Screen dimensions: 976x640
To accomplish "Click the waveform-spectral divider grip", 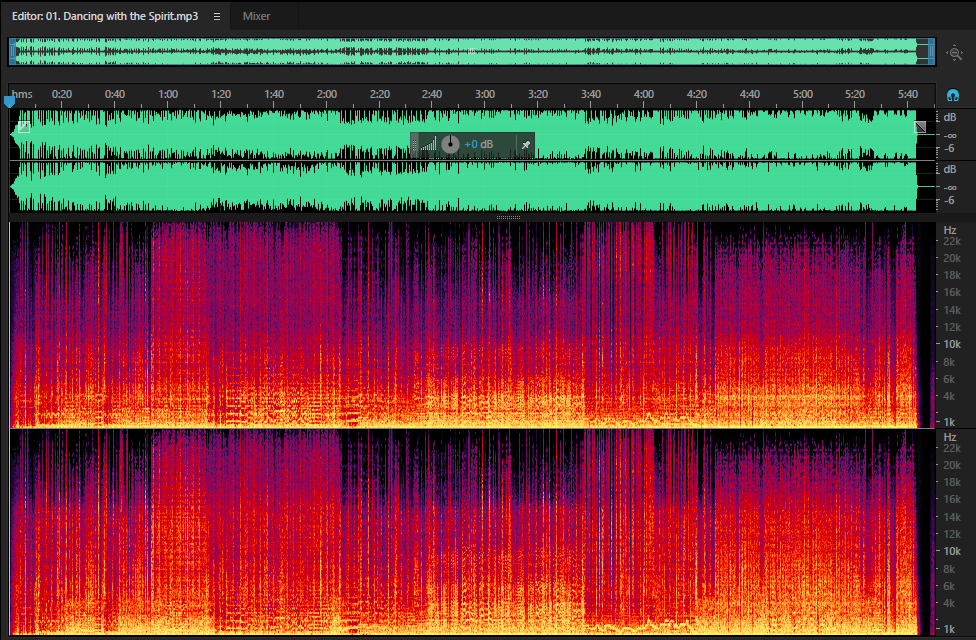I will (x=508, y=217).
